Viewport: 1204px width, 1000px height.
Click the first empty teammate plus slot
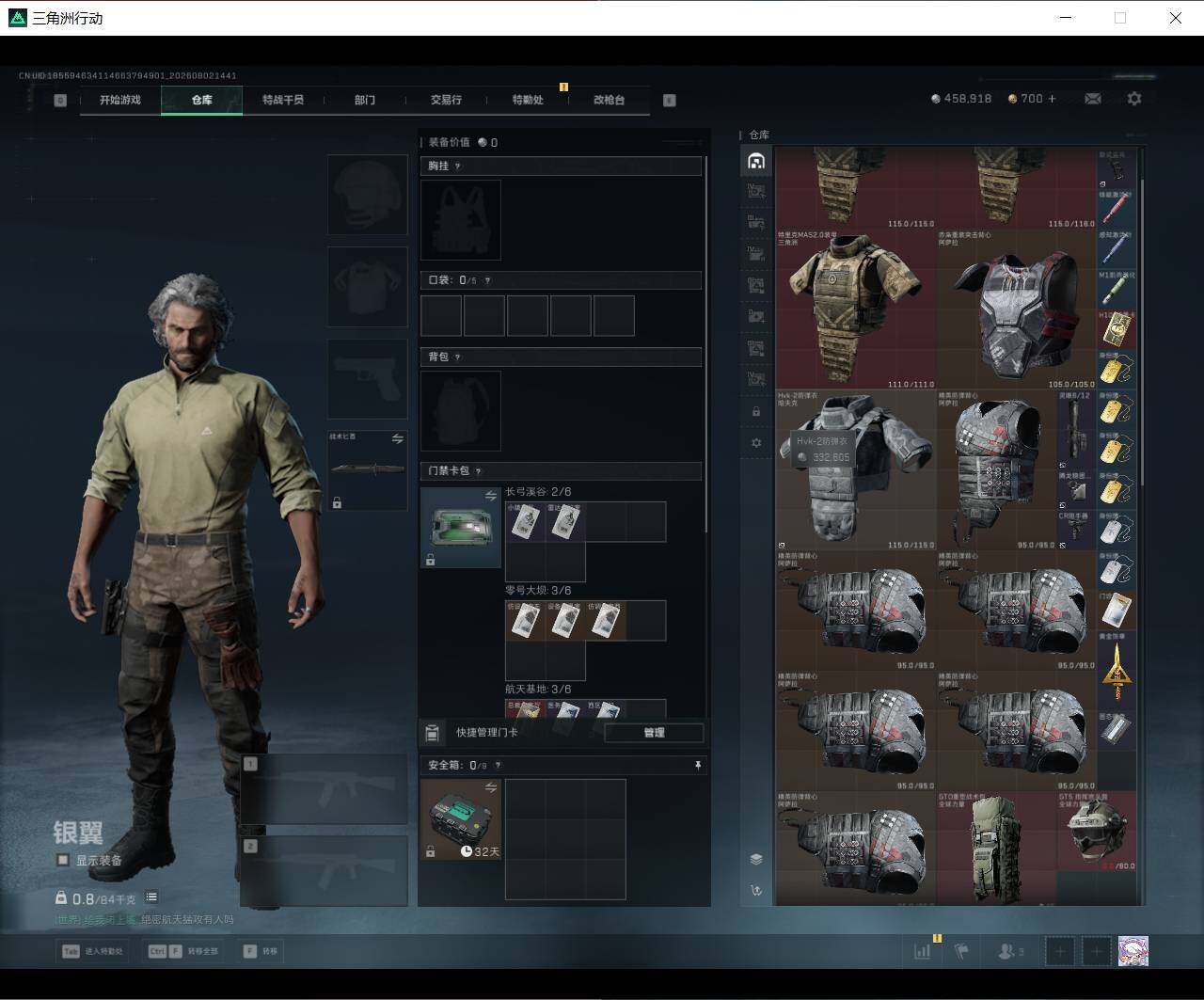tap(1060, 951)
